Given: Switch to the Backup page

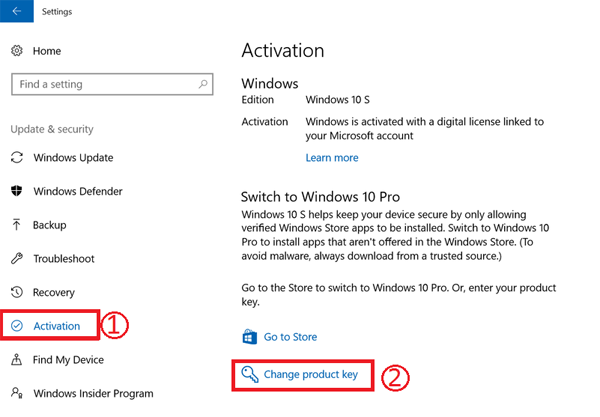Looking at the screenshot, I should tap(49, 225).
